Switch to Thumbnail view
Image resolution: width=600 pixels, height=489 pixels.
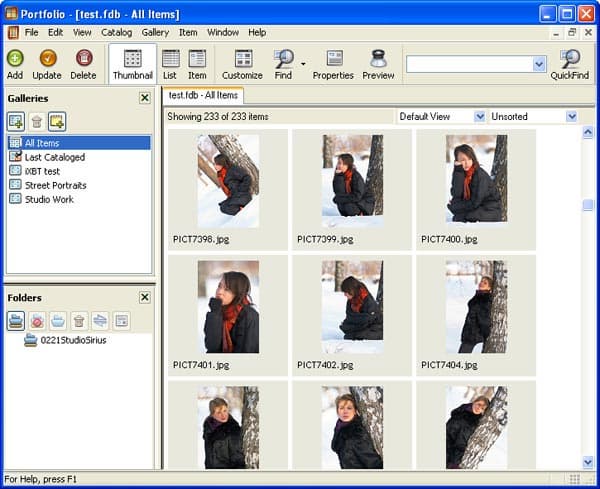pos(133,64)
